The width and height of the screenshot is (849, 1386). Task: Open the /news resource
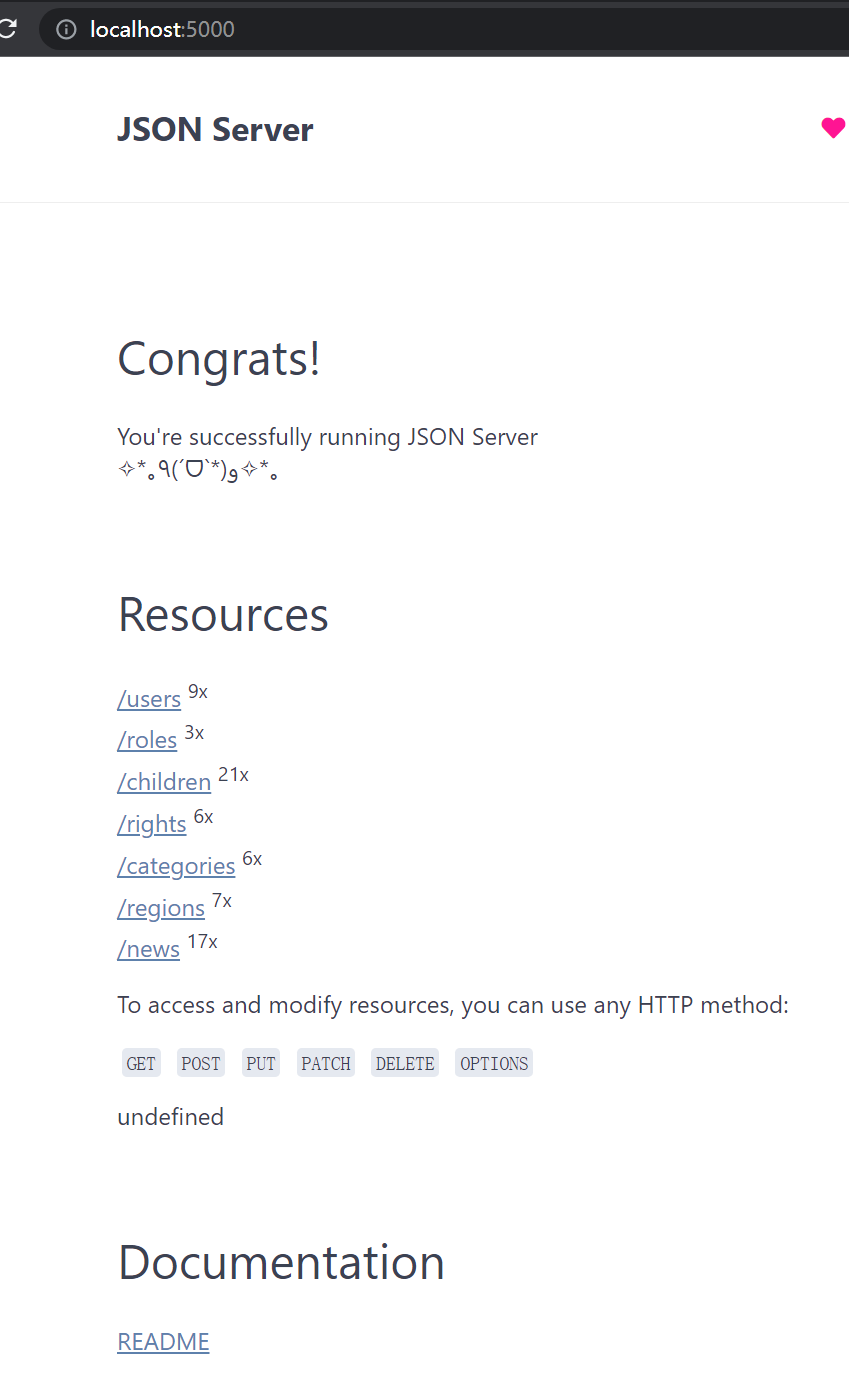point(148,949)
